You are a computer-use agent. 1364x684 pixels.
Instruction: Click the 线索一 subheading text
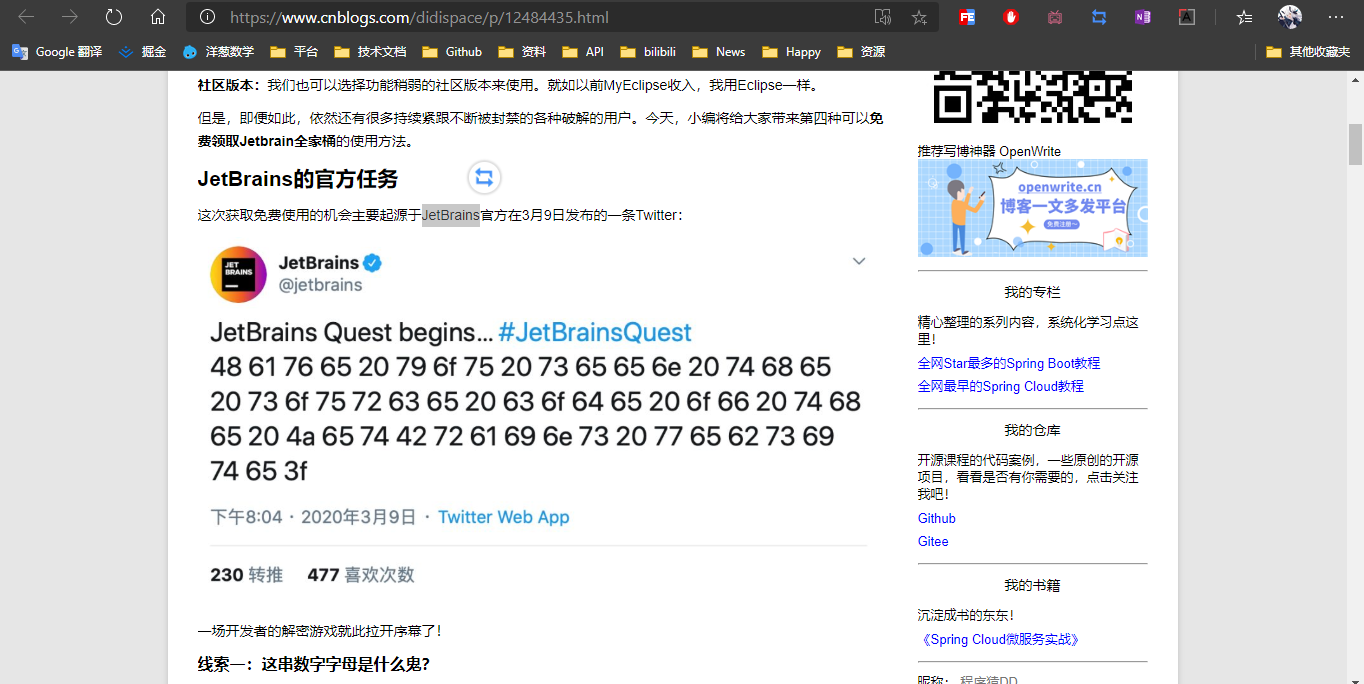point(313,664)
